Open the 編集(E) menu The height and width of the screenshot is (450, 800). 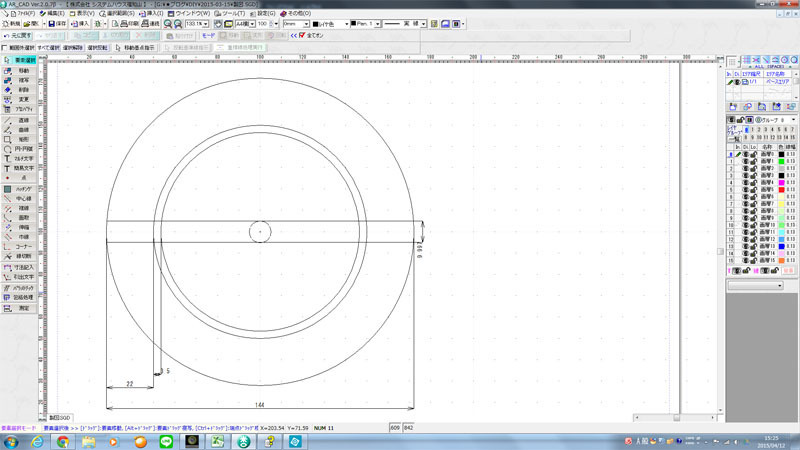tap(52, 13)
